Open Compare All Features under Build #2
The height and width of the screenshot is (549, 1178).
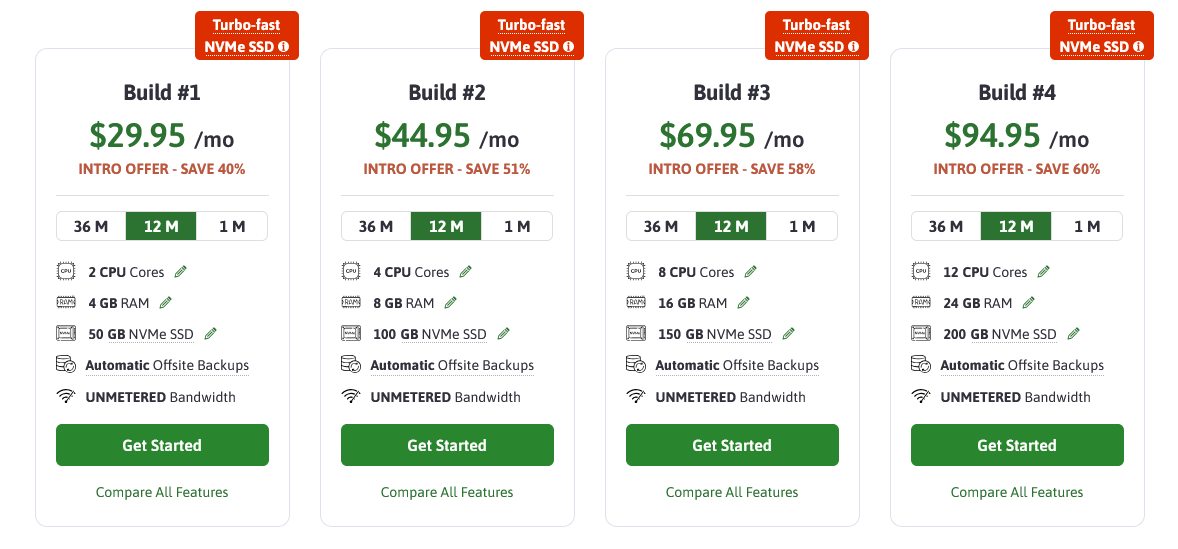tap(447, 492)
